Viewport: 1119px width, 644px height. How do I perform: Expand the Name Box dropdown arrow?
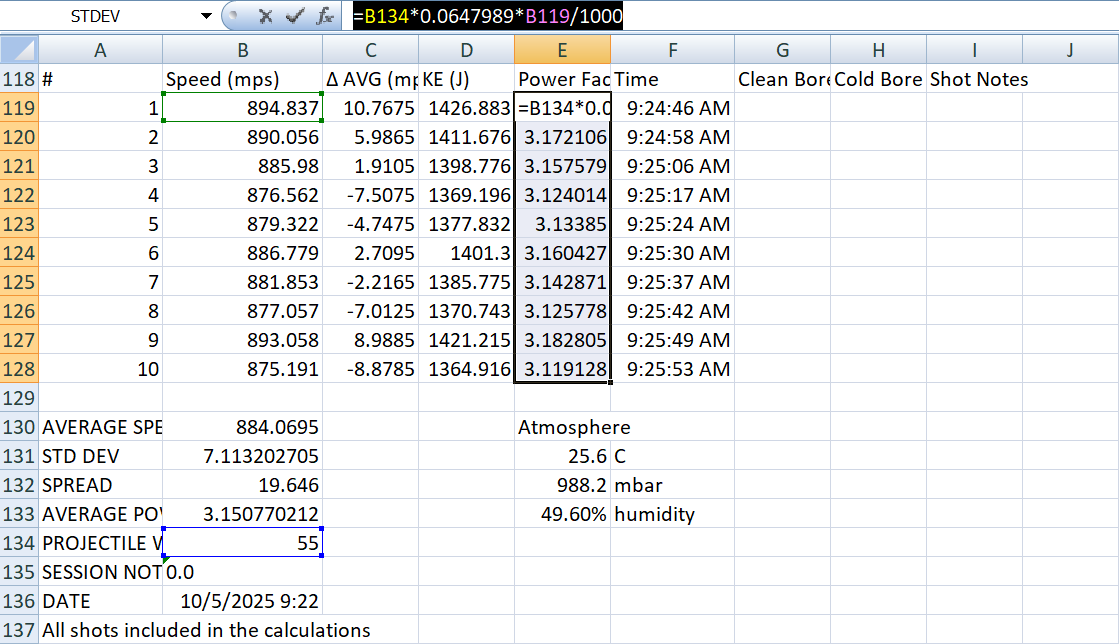[x=206, y=16]
